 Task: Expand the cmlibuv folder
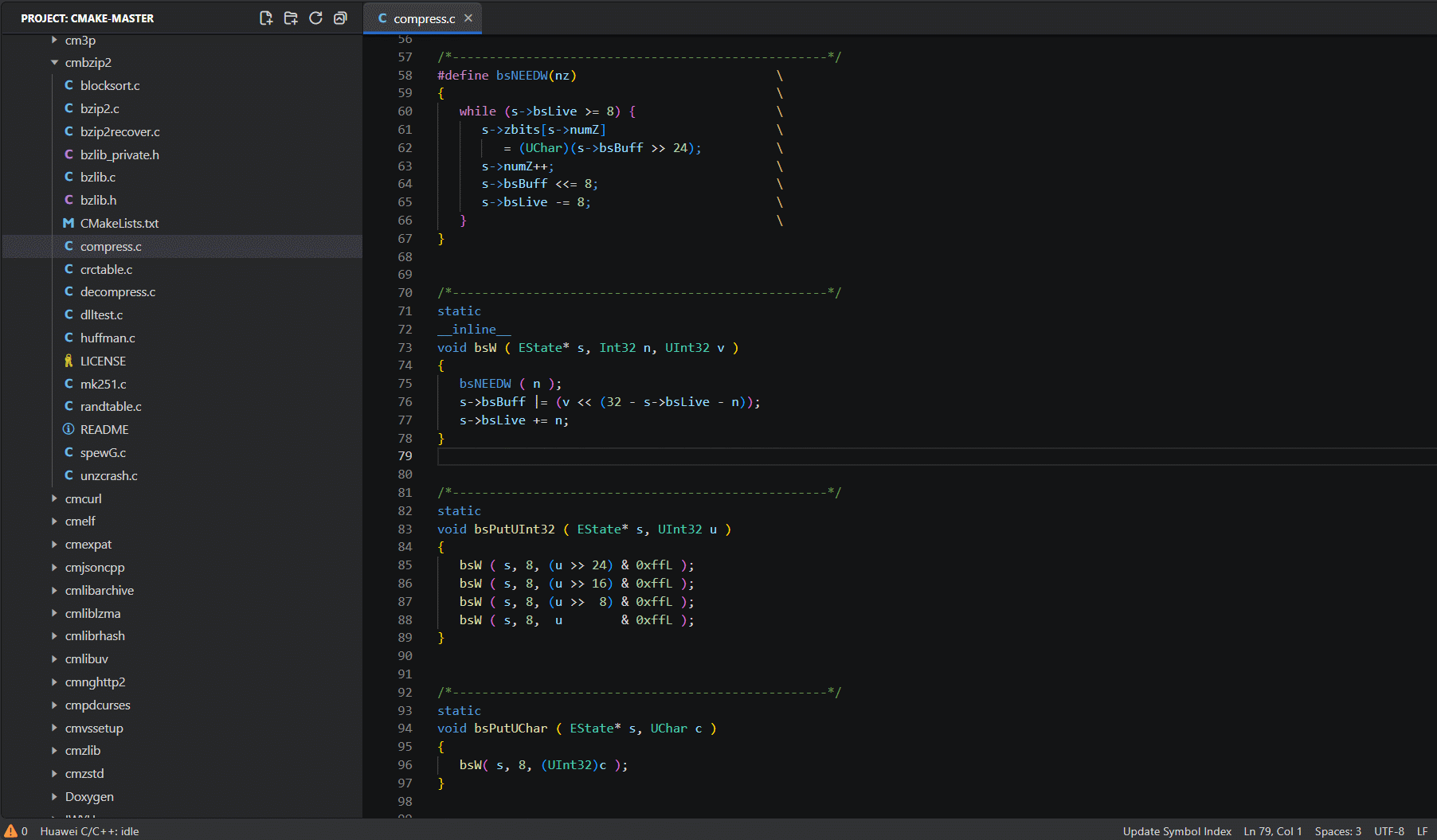click(x=54, y=658)
